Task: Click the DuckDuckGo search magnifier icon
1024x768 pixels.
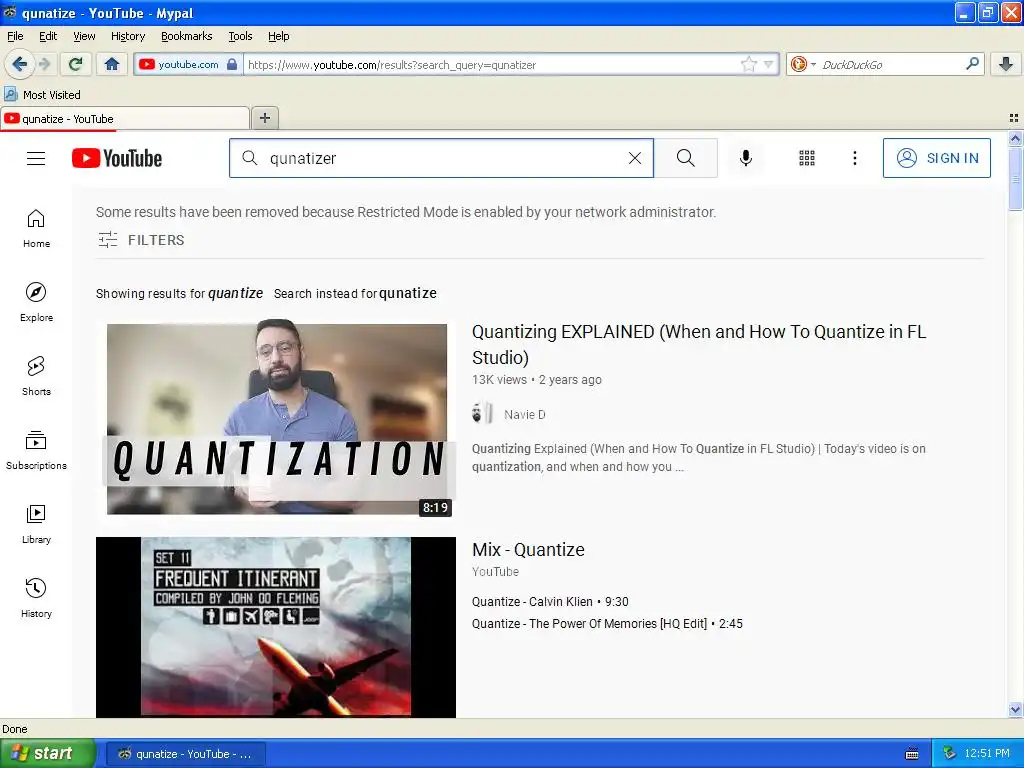Action: (x=972, y=63)
